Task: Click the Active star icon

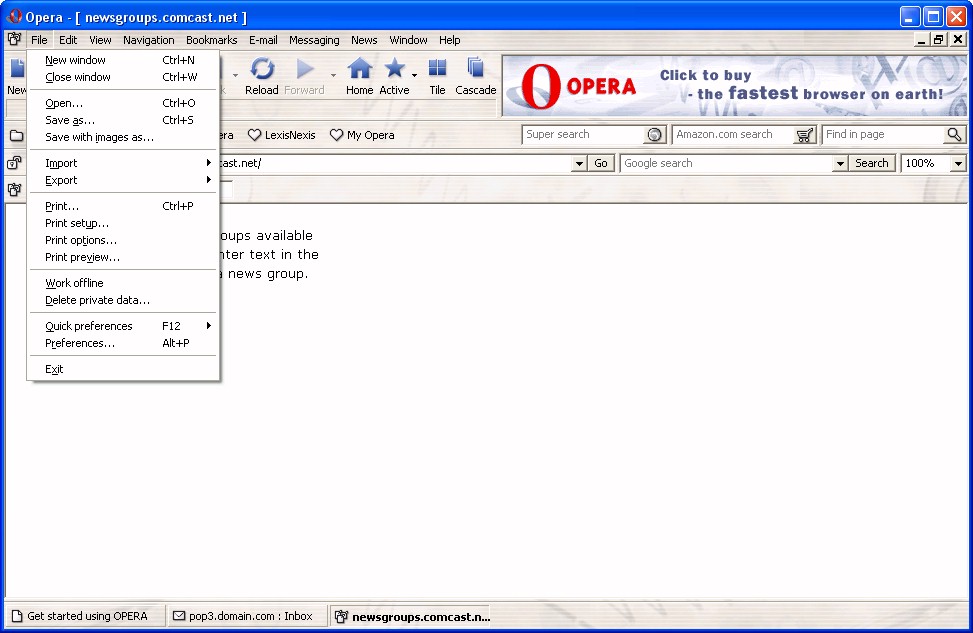Action: pyautogui.click(x=395, y=70)
